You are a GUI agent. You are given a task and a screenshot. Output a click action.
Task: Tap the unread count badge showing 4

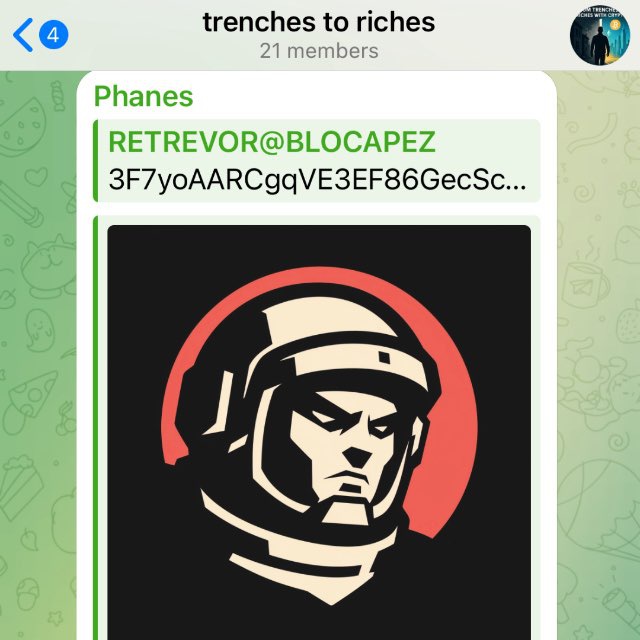[x=53, y=35]
